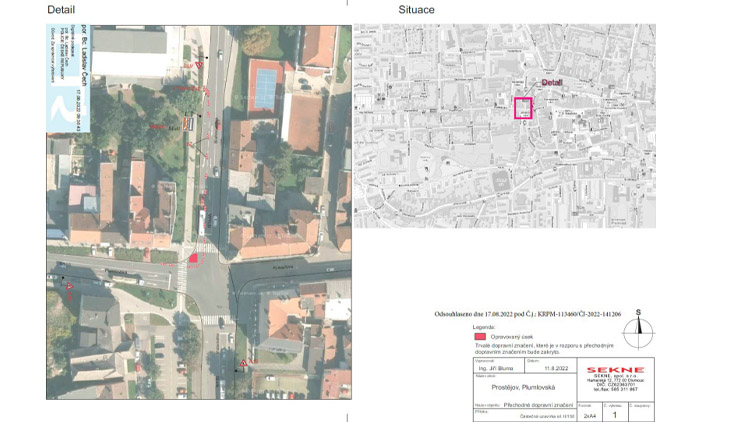The image size is (750, 422).
Task: Click the 'Přechodné dopravní značení' object name
Action: [536, 404]
